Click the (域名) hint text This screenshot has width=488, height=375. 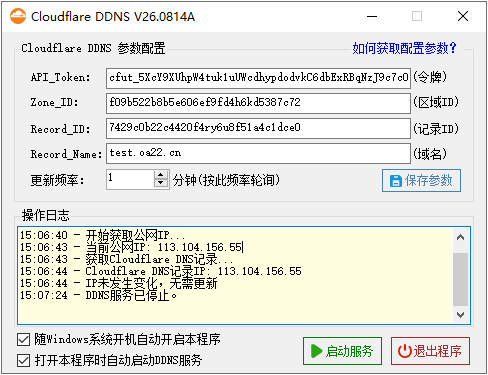pos(430,154)
